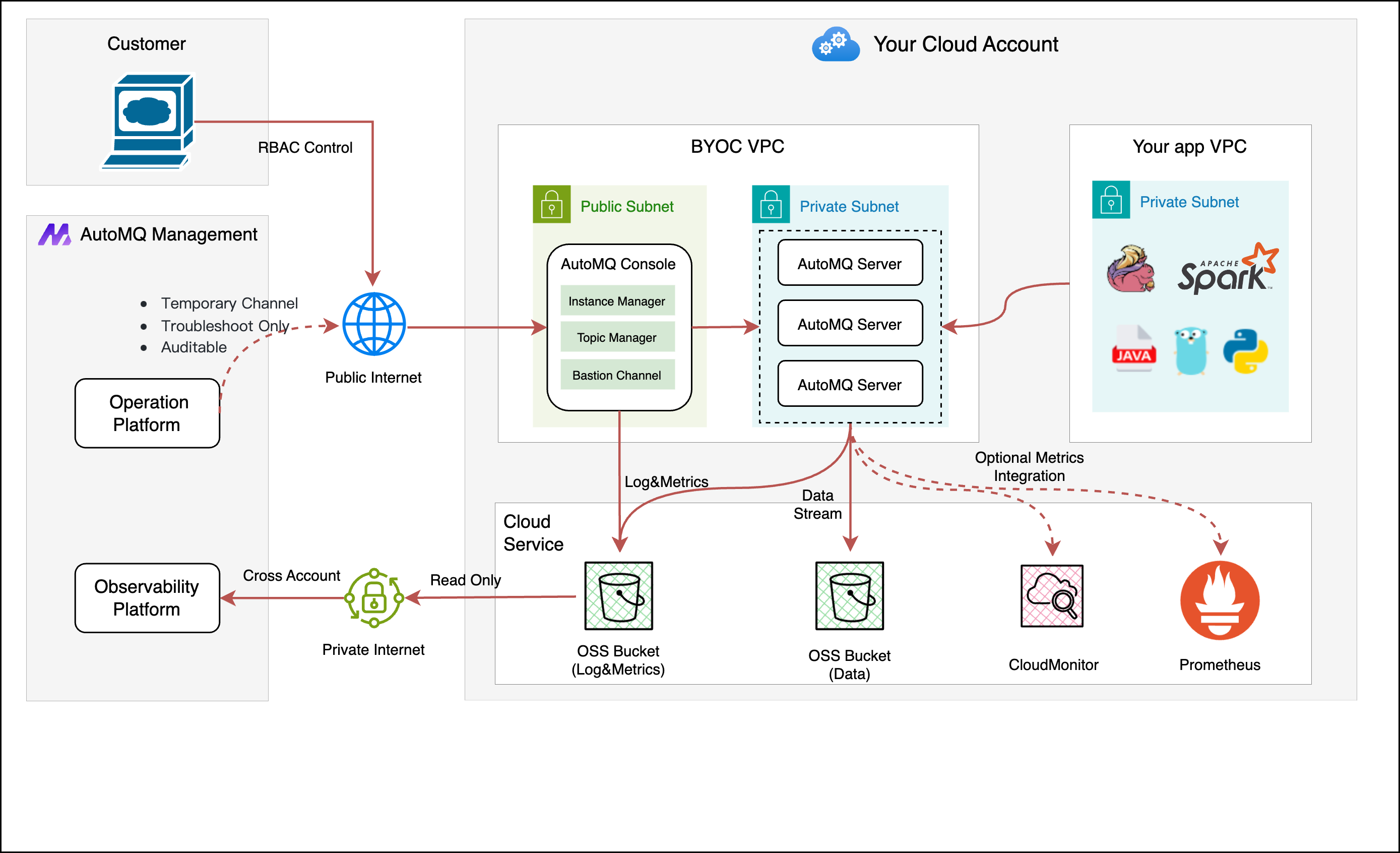1400x853 pixels.
Task: Click the Customer computer icon
Action: pos(149,121)
